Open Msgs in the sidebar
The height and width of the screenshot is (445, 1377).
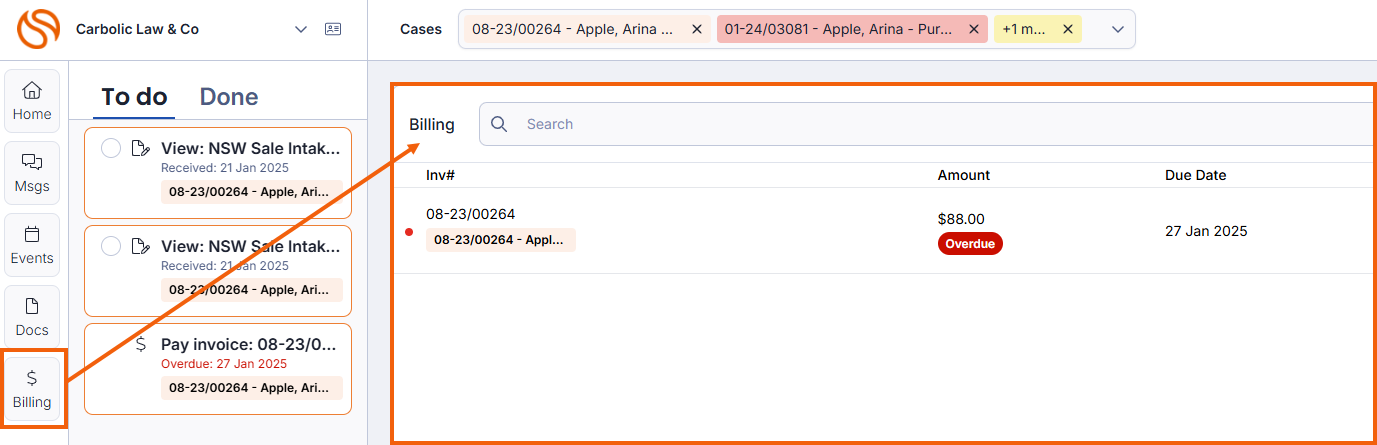pyautogui.click(x=32, y=173)
